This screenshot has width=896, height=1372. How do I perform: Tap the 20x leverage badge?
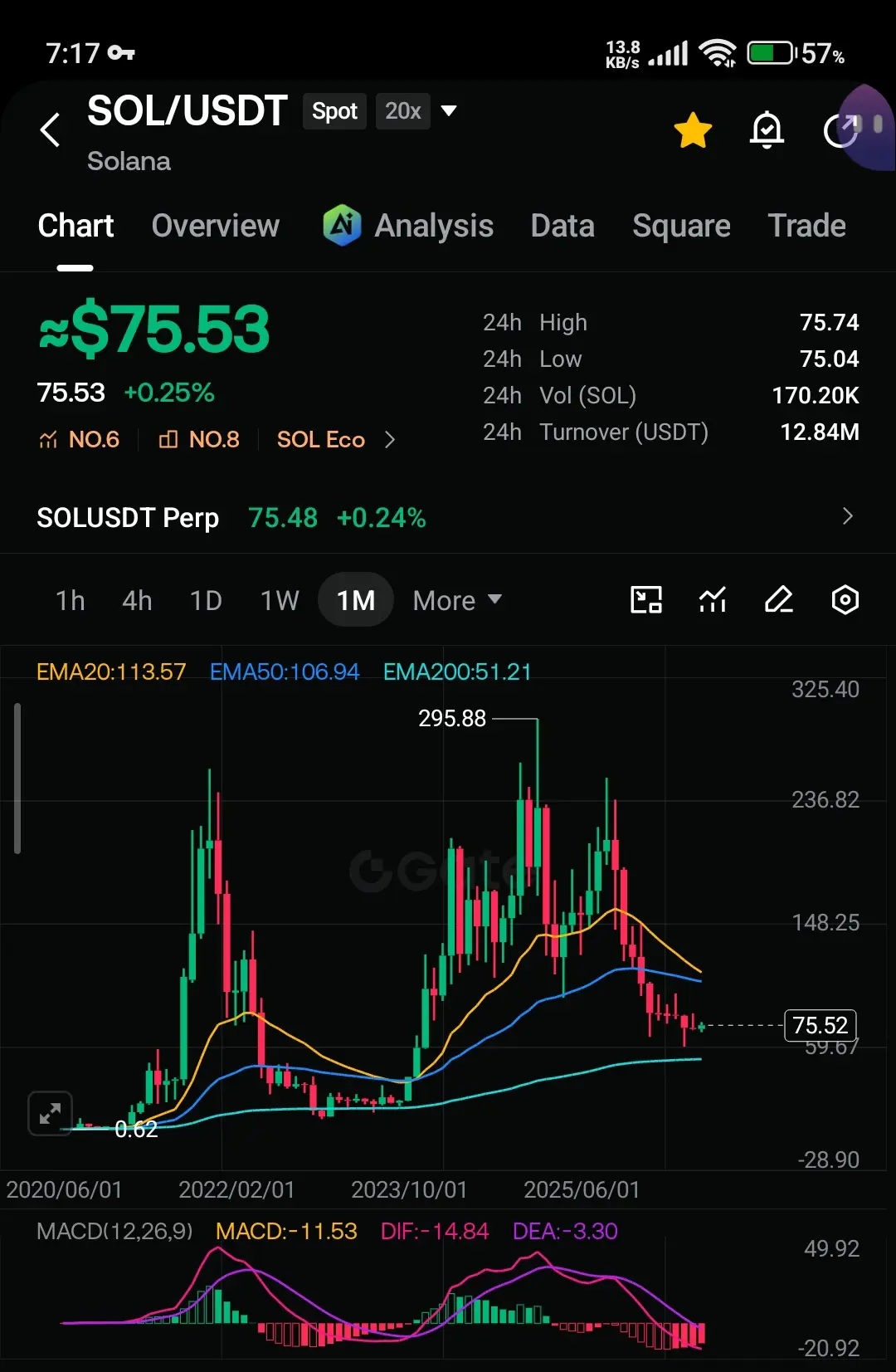click(x=403, y=111)
